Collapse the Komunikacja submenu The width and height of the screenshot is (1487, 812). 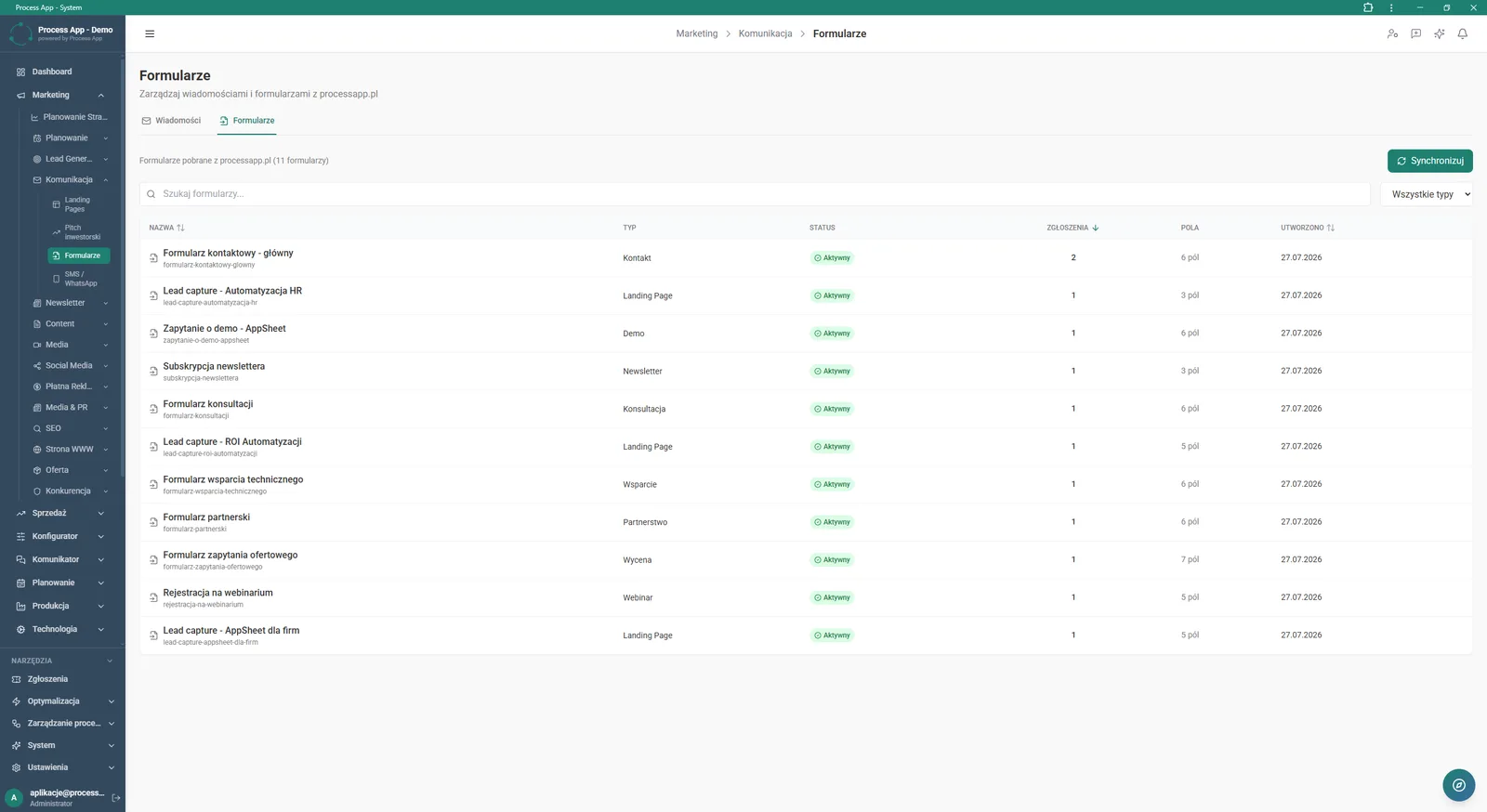pyautogui.click(x=106, y=179)
